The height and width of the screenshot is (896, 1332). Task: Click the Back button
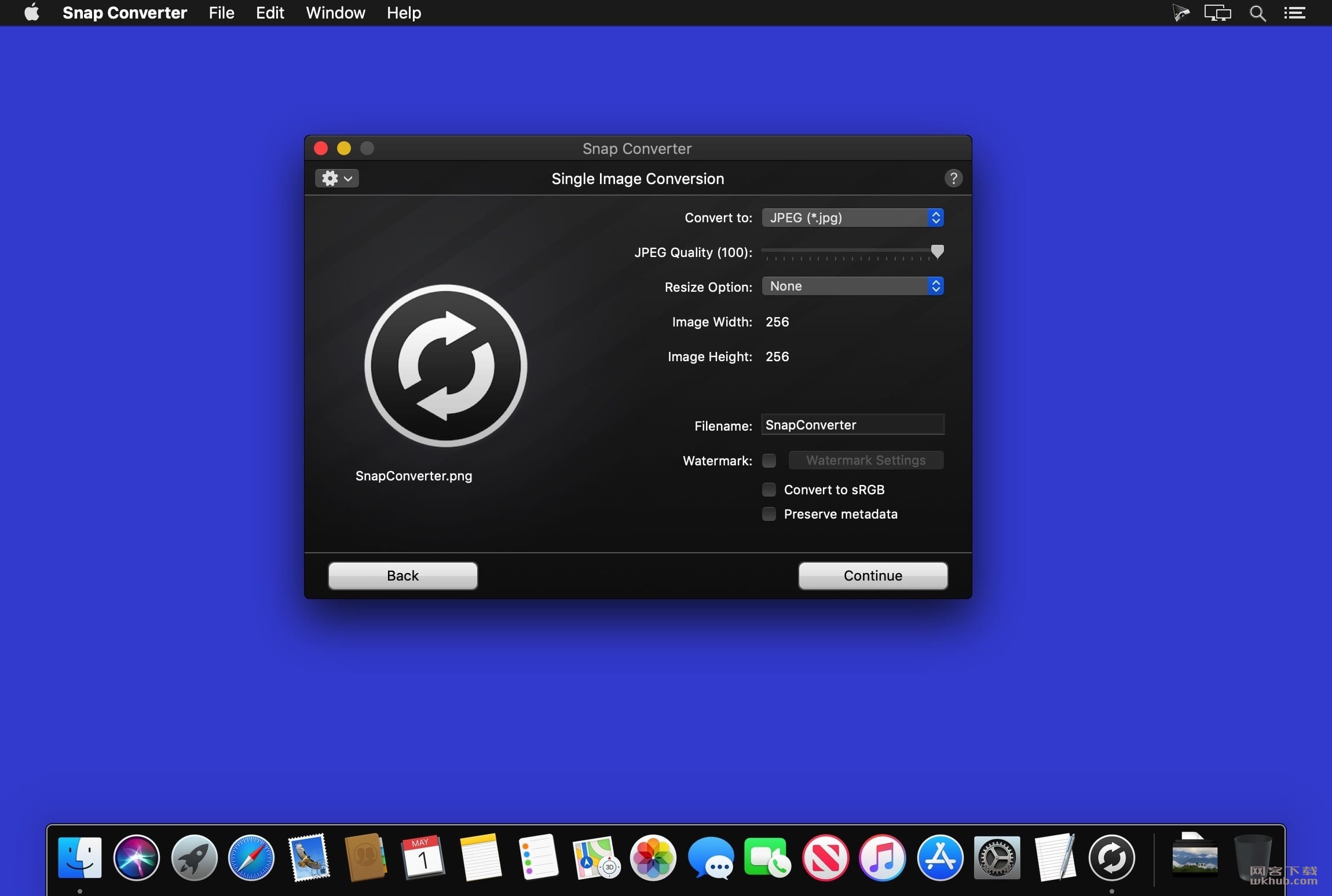[402, 575]
